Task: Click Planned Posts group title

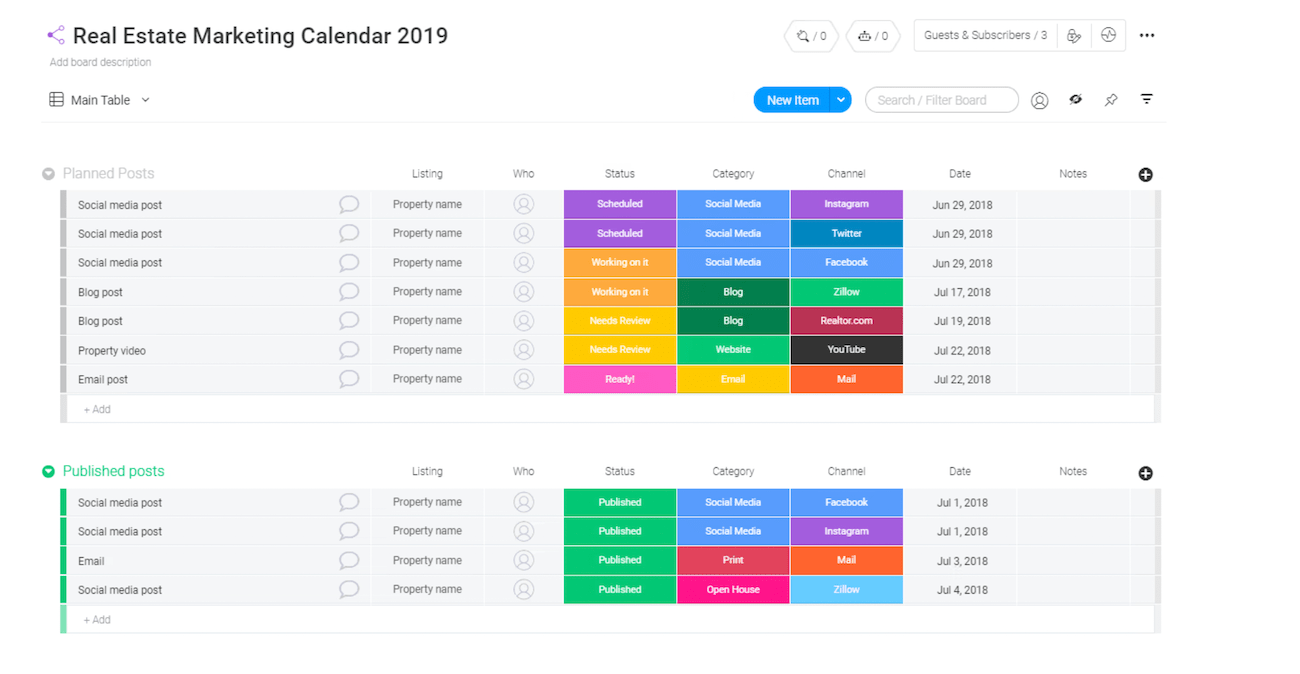Action: tap(108, 174)
